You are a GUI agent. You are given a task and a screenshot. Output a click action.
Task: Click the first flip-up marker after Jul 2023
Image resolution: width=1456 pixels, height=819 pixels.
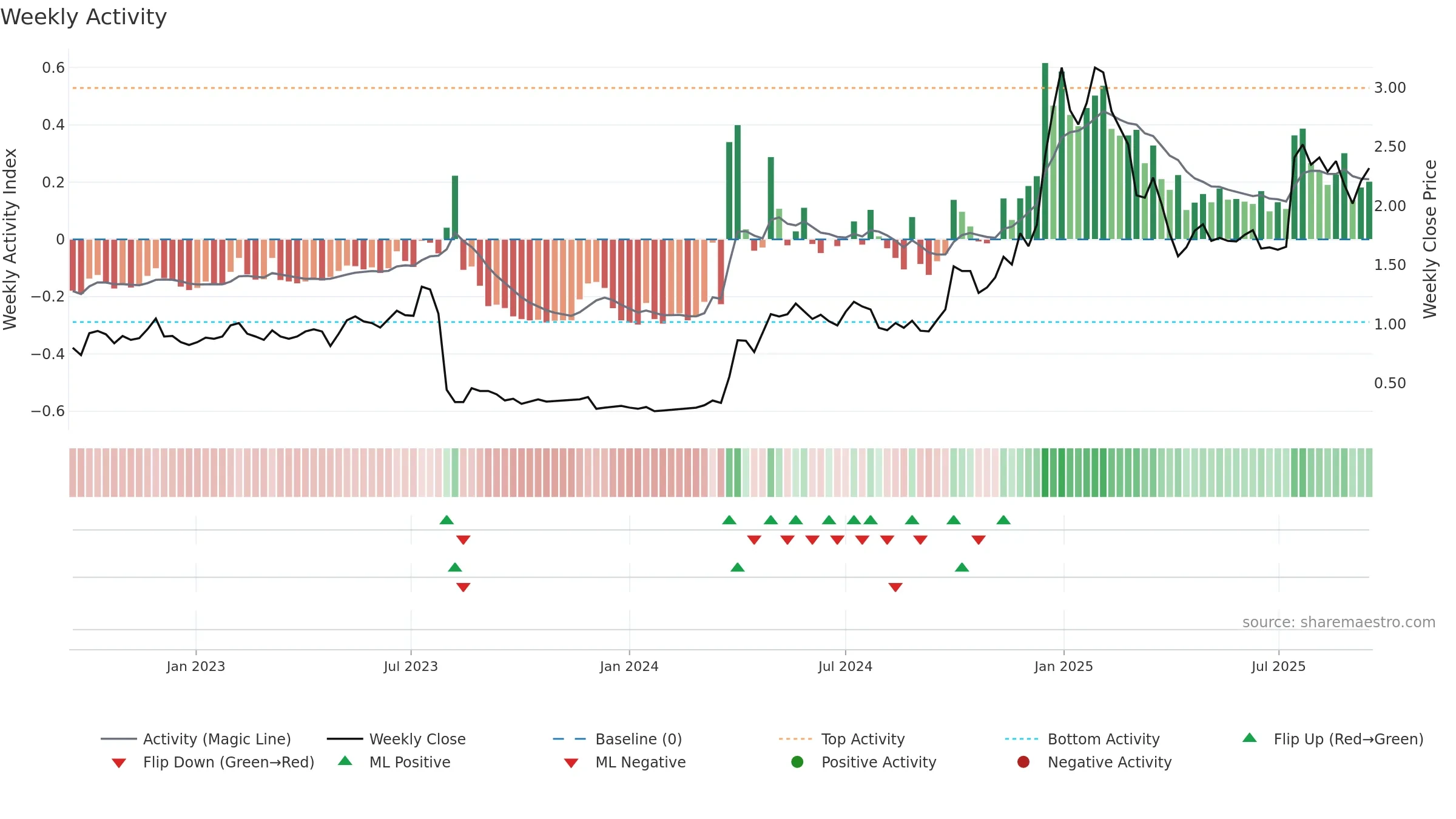click(x=447, y=520)
